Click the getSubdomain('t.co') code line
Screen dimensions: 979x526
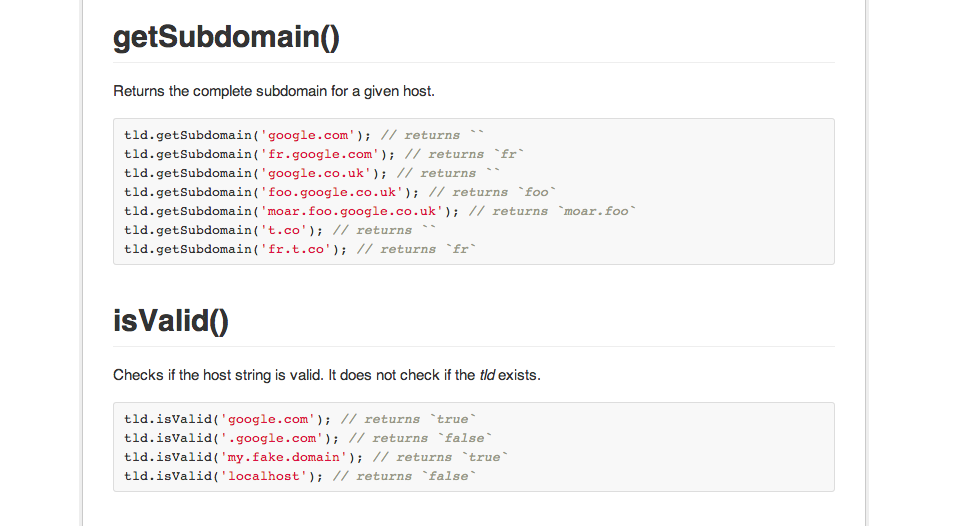(x=280, y=231)
